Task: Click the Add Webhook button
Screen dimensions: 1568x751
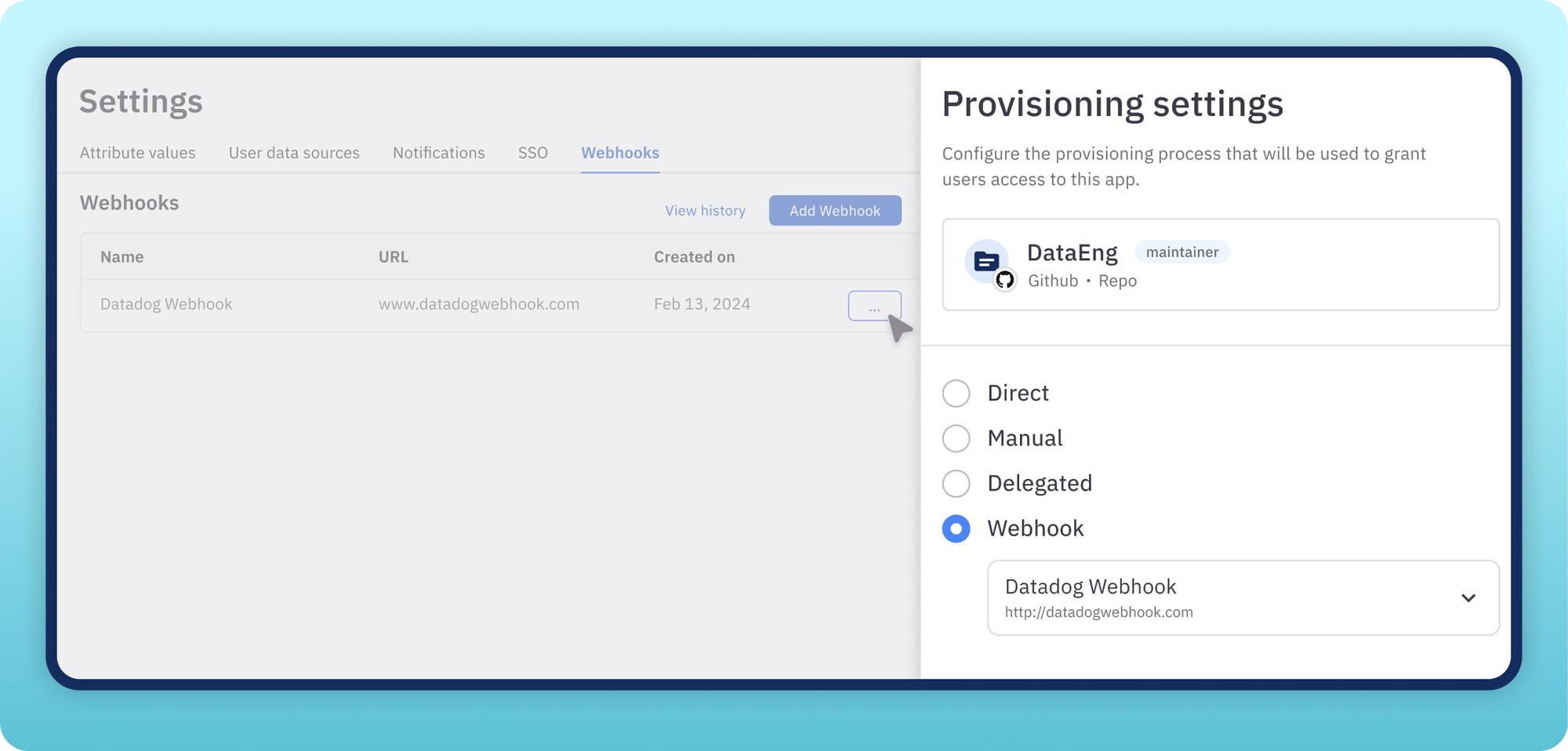Action: point(834,210)
